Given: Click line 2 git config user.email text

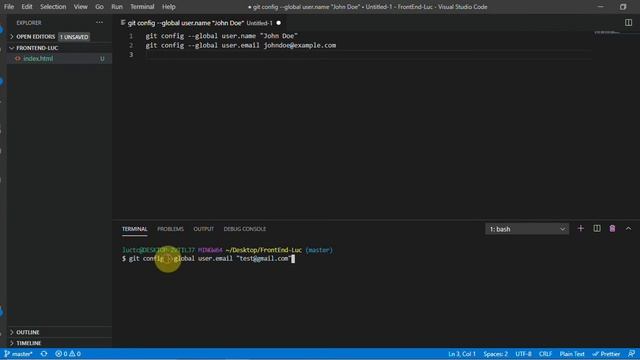Looking at the screenshot, I should click(241, 45).
